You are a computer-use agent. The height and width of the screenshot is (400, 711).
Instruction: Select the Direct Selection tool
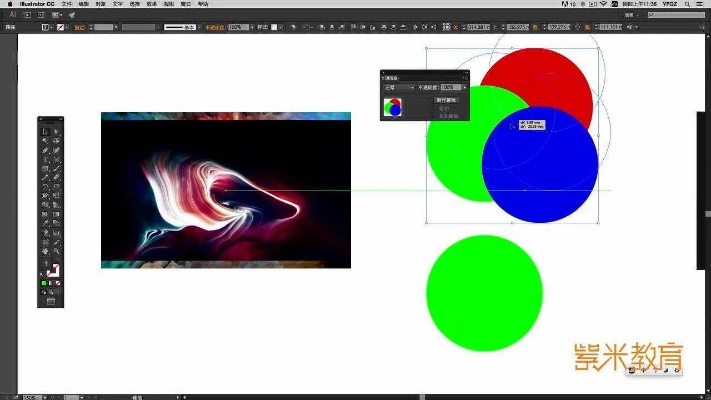[x=57, y=132]
